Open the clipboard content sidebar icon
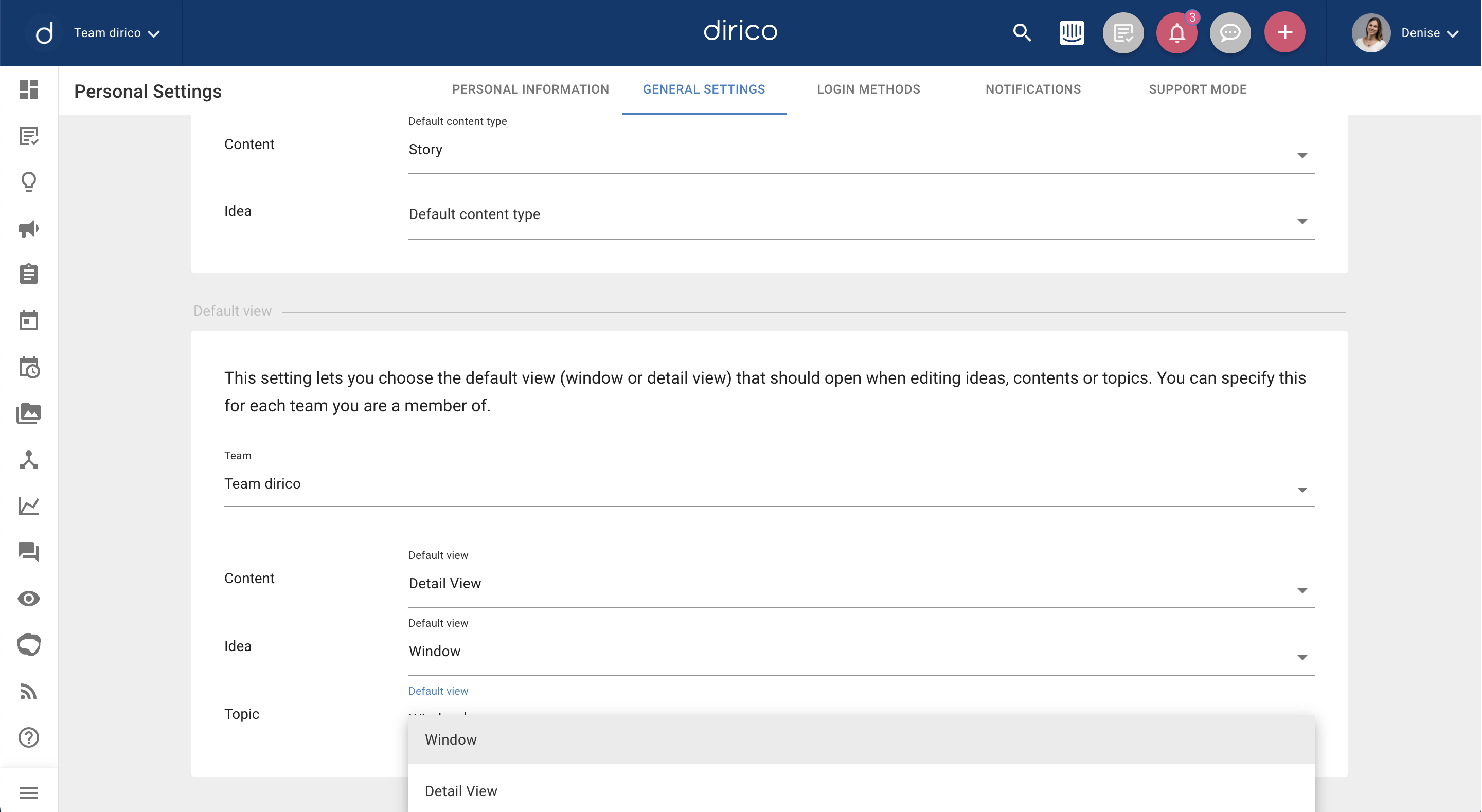The width and height of the screenshot is (1482, 812). [29, 274]
